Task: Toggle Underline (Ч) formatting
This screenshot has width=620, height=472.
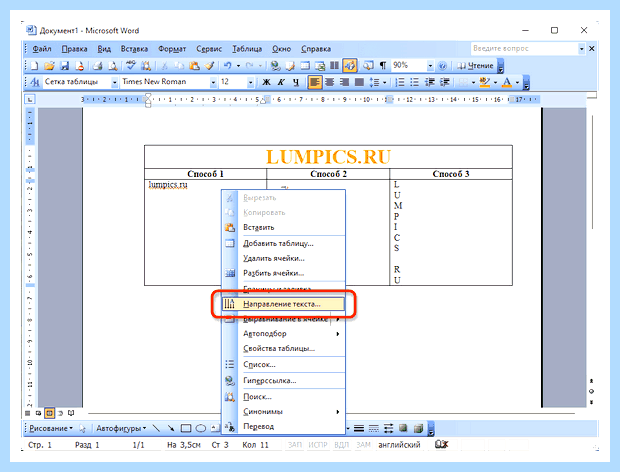Action: pos(296,82)
